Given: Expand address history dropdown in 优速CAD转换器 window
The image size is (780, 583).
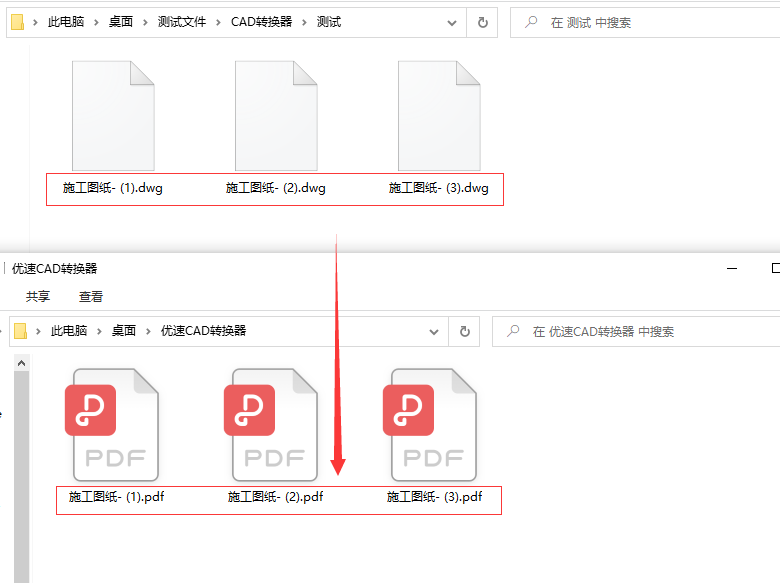Looking at the screenshot, I should 434,332.
